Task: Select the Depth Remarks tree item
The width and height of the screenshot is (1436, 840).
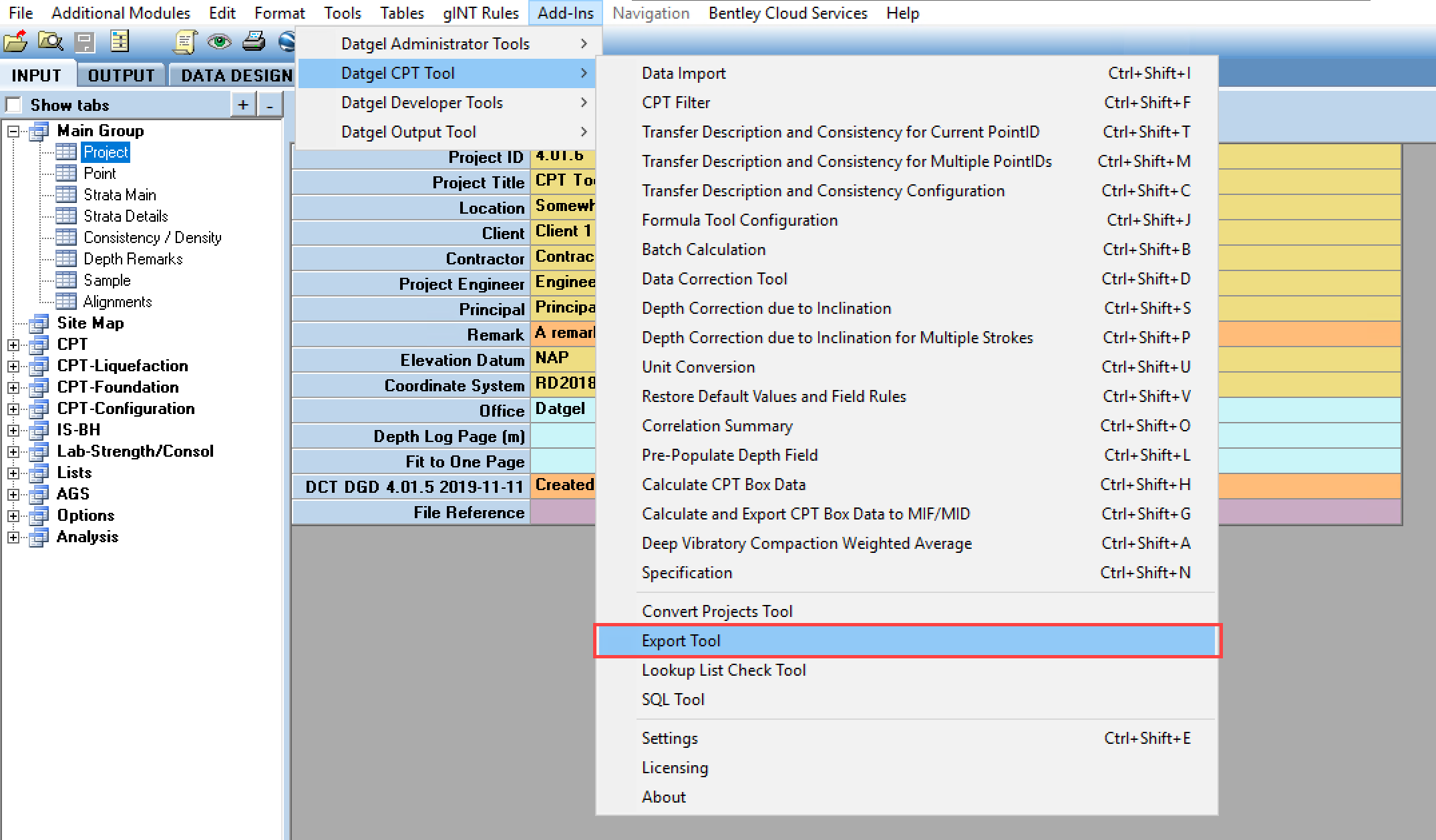Action: (133, 259)
